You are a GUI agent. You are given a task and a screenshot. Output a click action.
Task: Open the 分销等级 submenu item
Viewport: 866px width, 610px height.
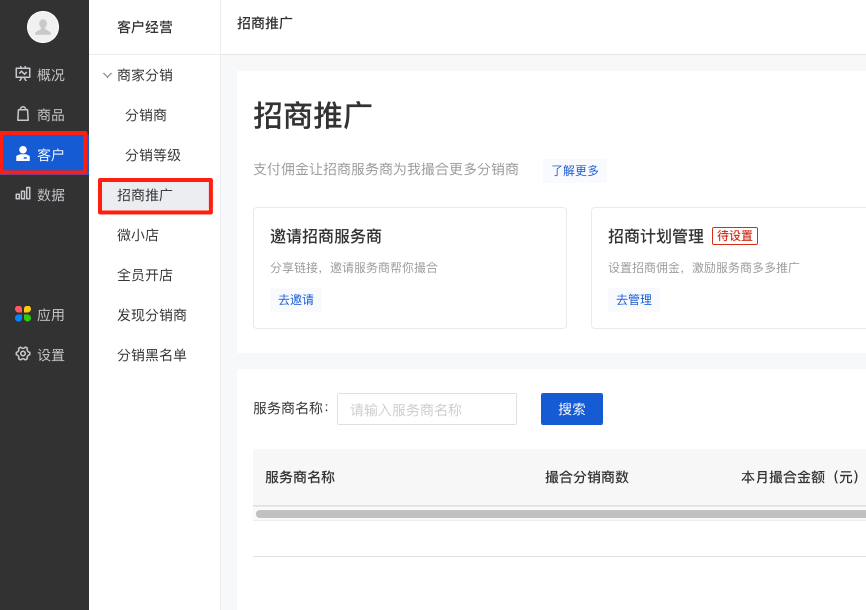point(153,155)
